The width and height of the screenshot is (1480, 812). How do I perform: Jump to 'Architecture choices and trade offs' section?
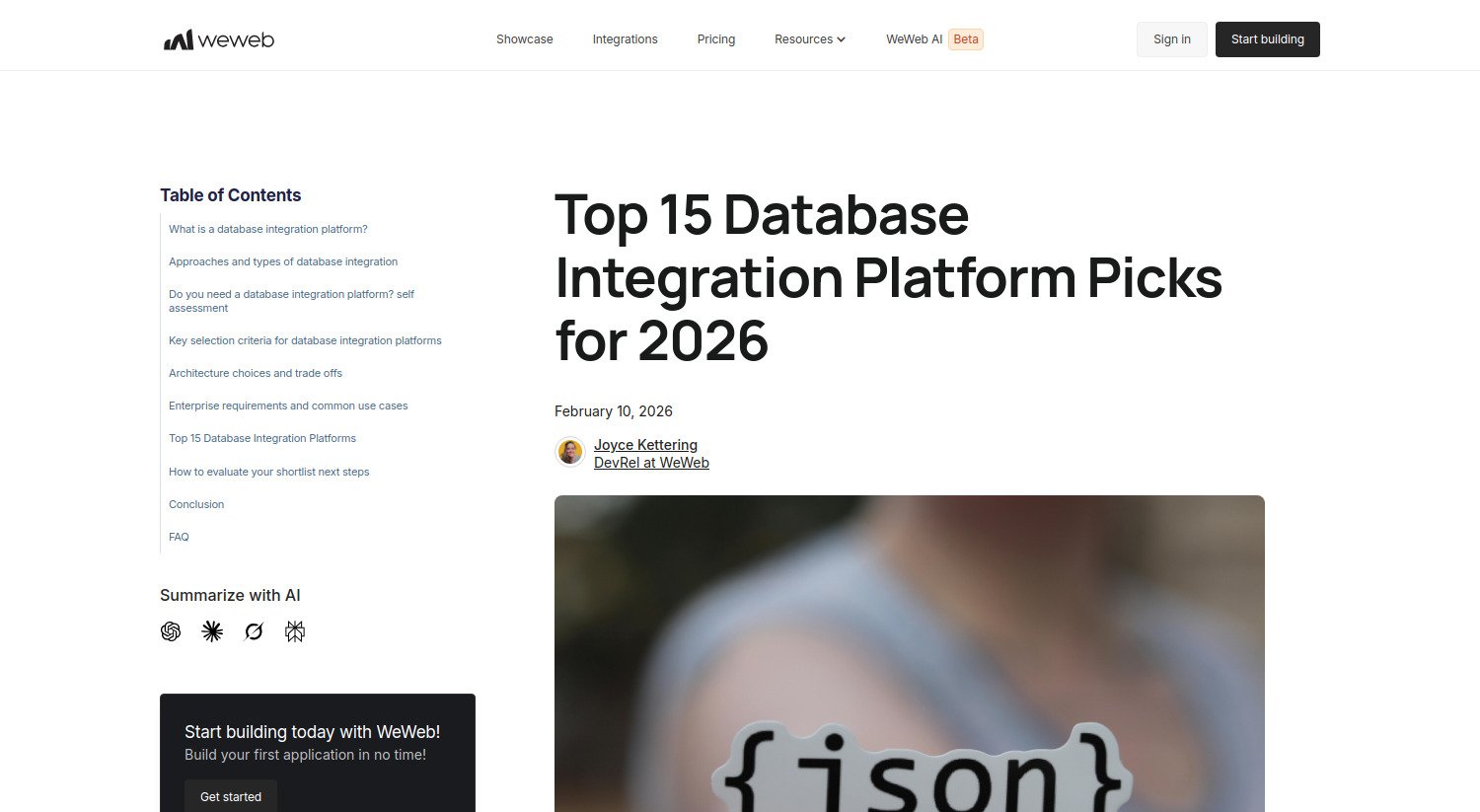[x=256, y=373]
